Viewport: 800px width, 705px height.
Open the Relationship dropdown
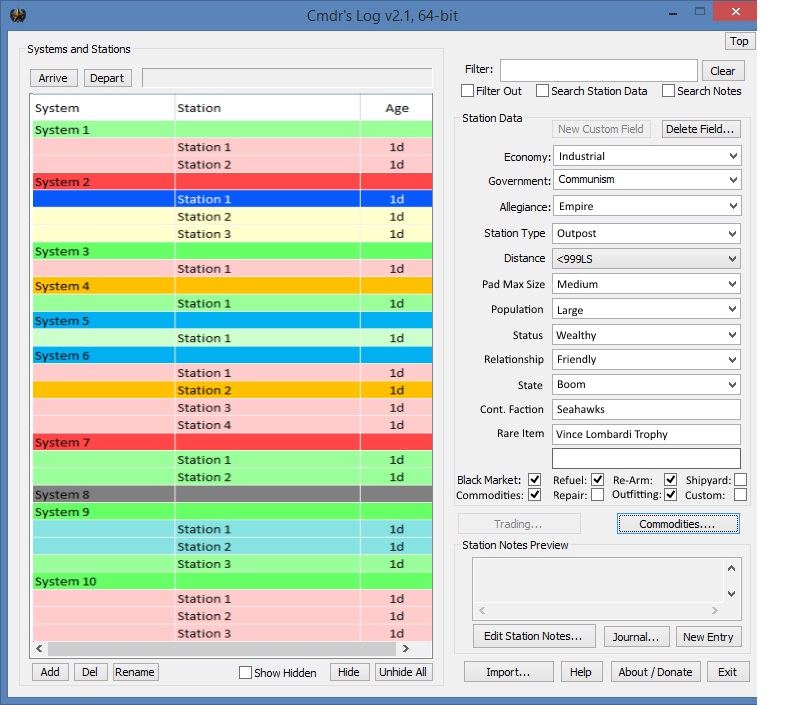(x=646, y=360)
